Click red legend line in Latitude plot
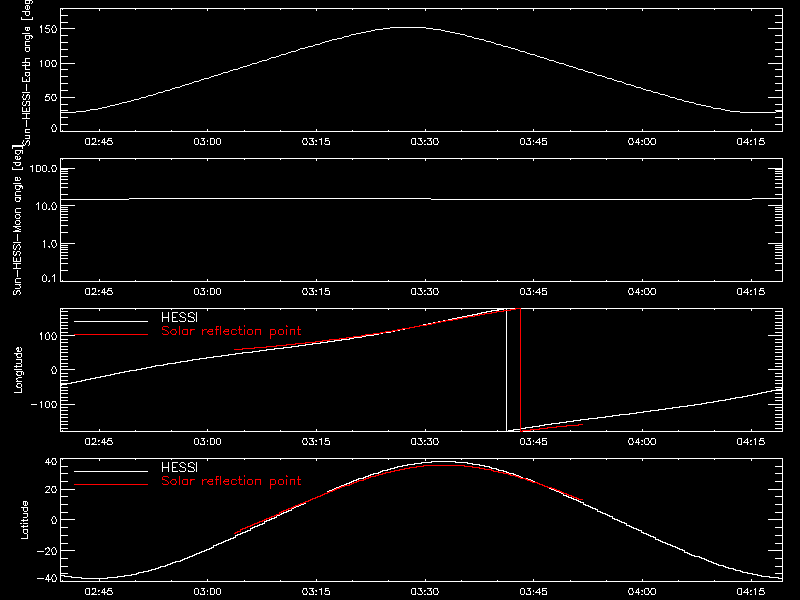800x600 pixels. 111,485
